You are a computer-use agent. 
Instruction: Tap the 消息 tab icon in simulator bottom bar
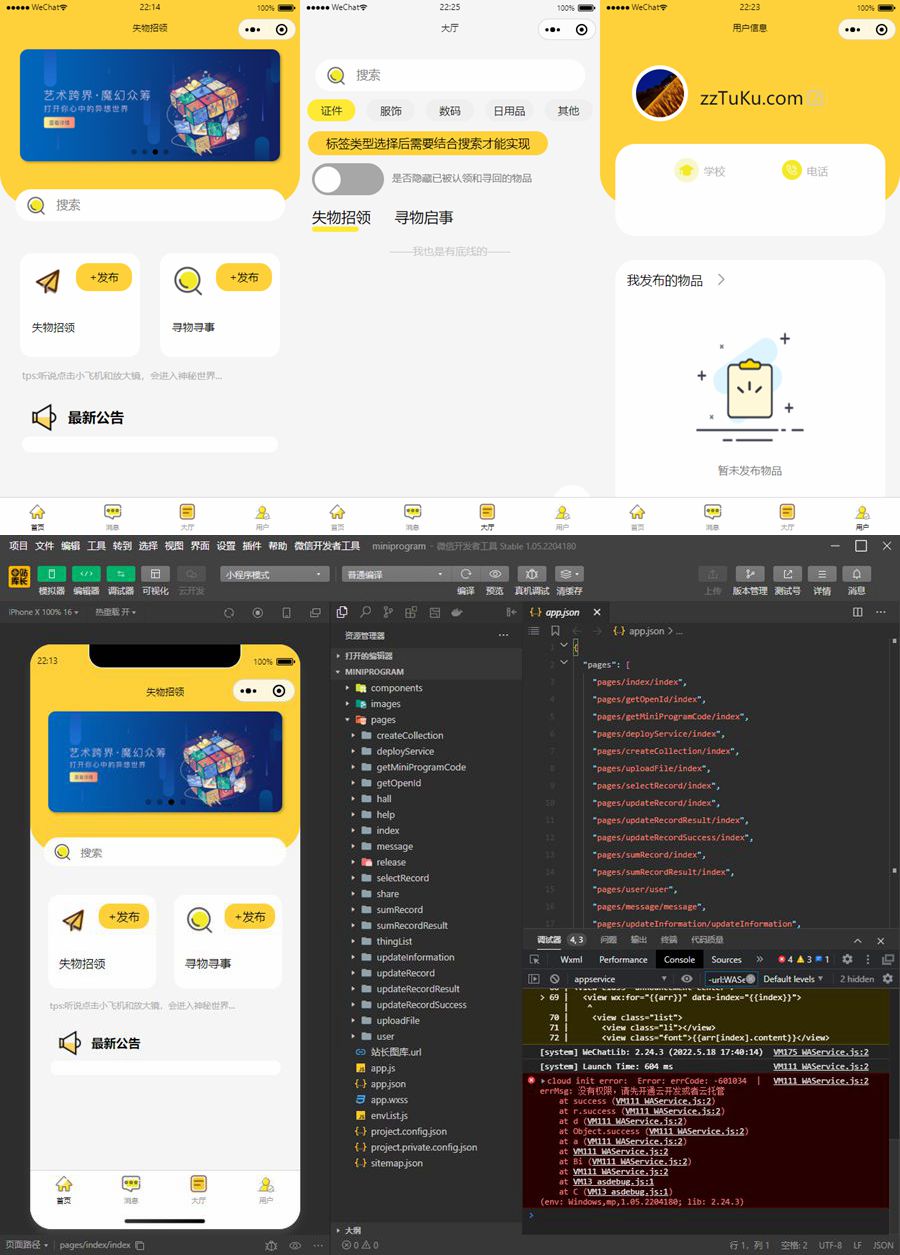point(131,1184)
